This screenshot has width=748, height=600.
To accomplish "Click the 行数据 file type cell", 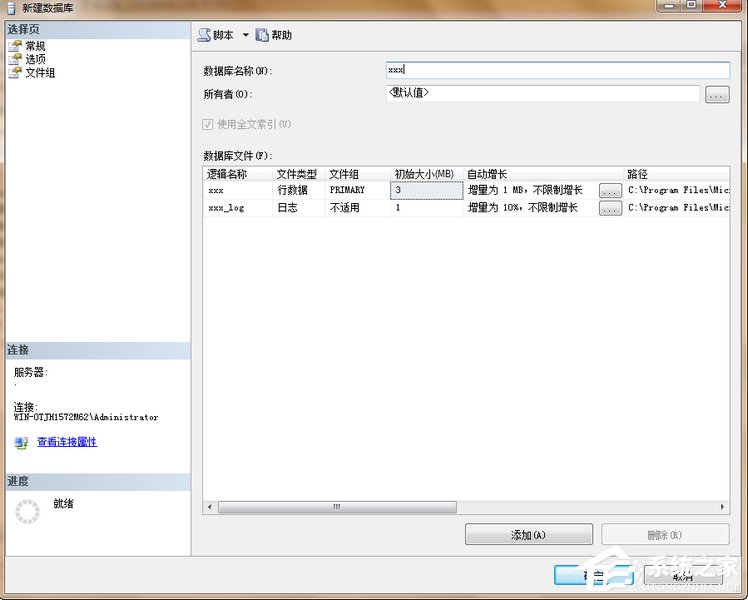I will click(299, 190).
